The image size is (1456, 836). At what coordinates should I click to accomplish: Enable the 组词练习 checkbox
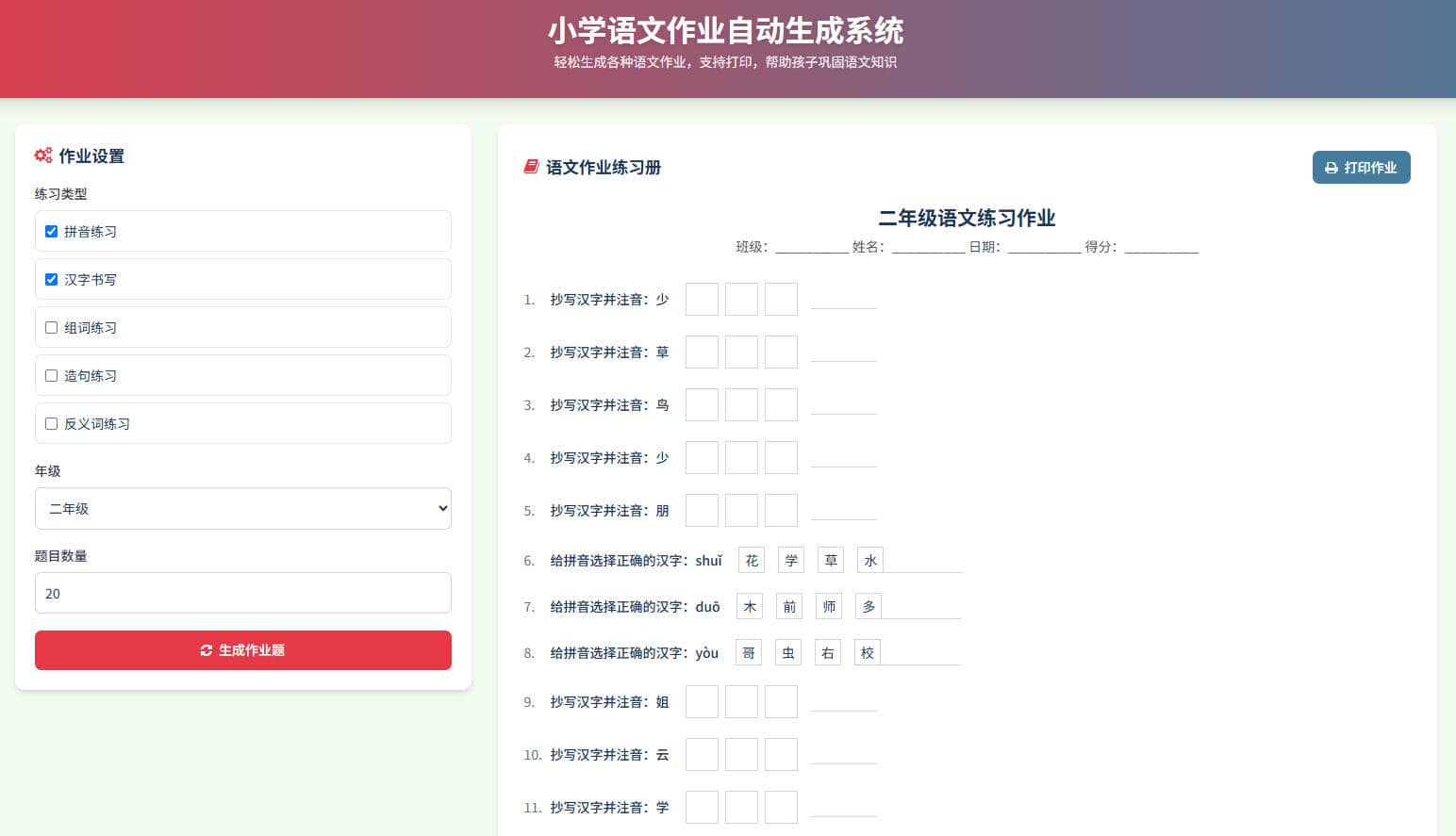click(52, 327)
